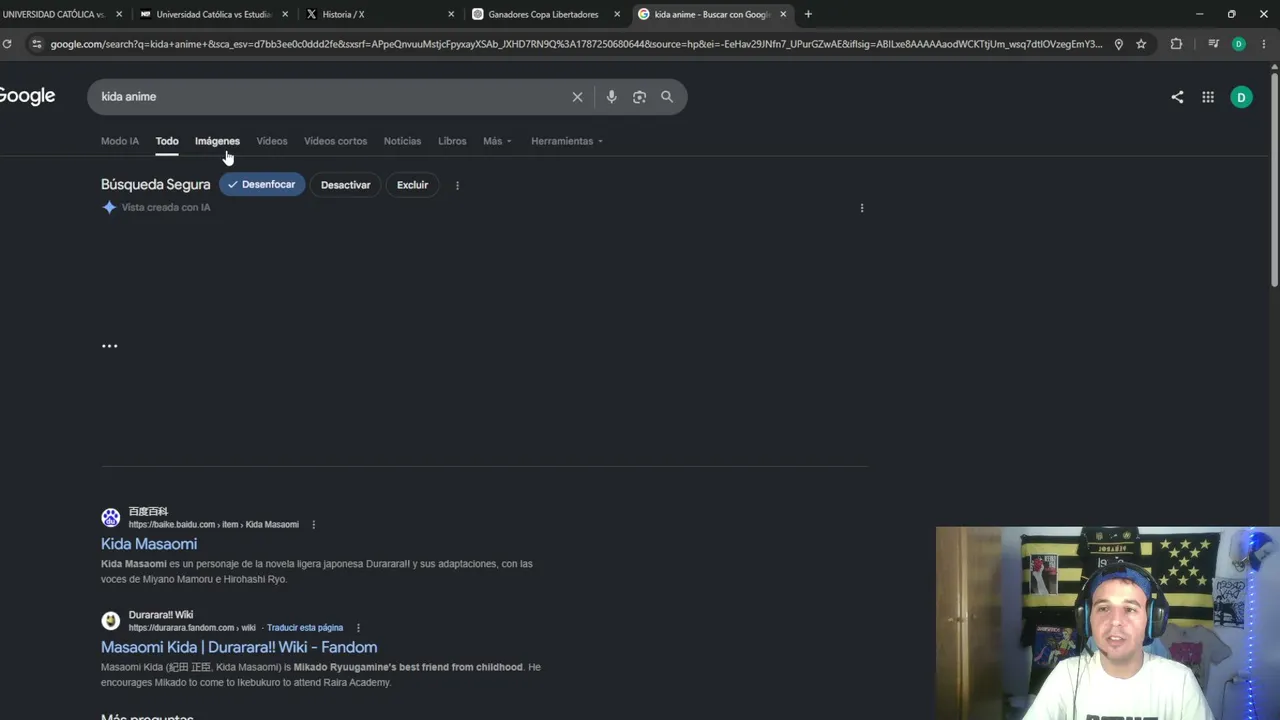Switch to Libros results tab

(x=452, y=141)
